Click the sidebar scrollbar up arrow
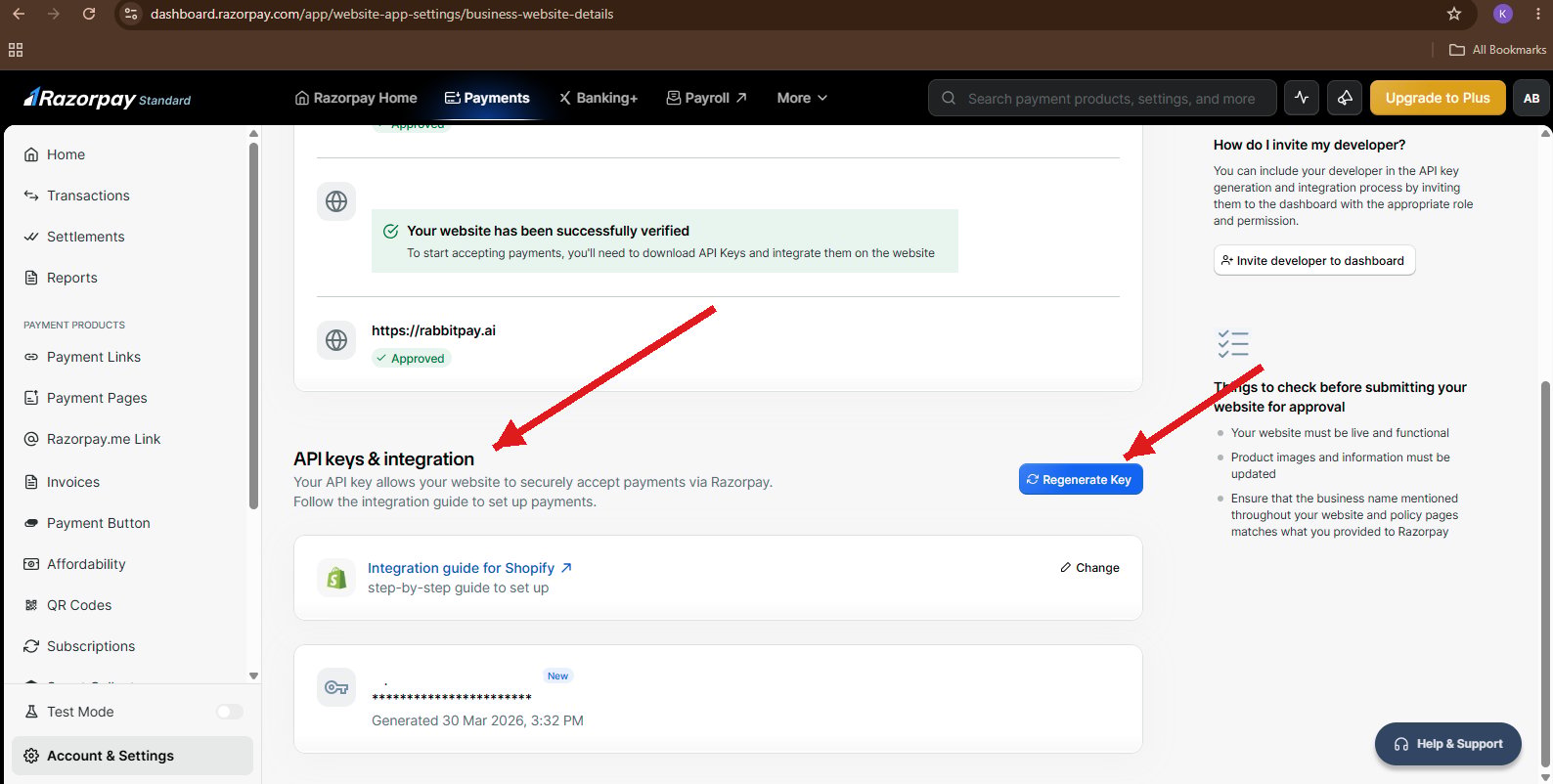 coord(253,134)
